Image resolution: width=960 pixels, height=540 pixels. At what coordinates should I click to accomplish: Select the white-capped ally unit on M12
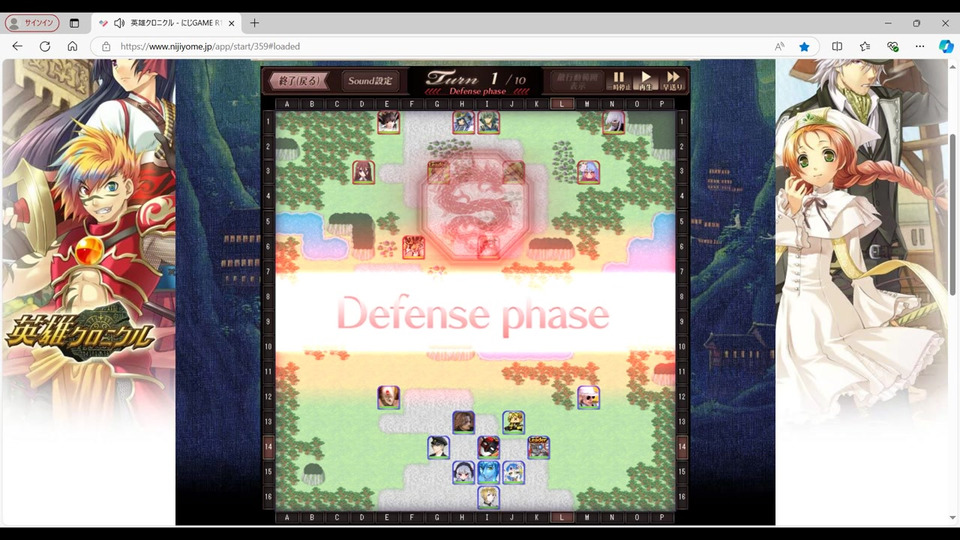point(588,397)
